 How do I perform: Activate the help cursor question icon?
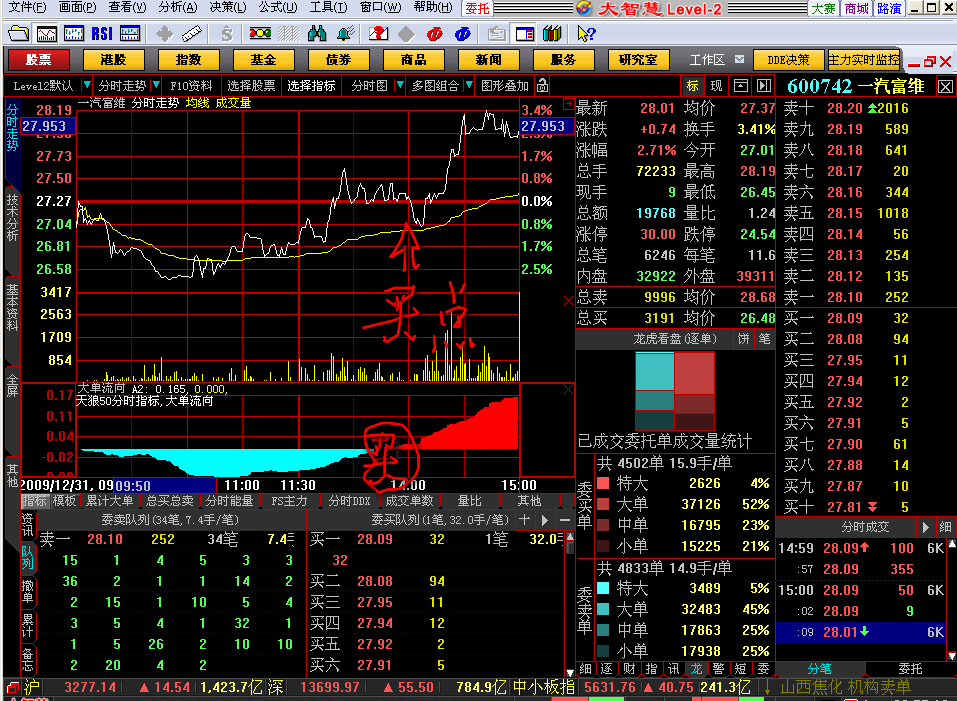click(585, 34)
